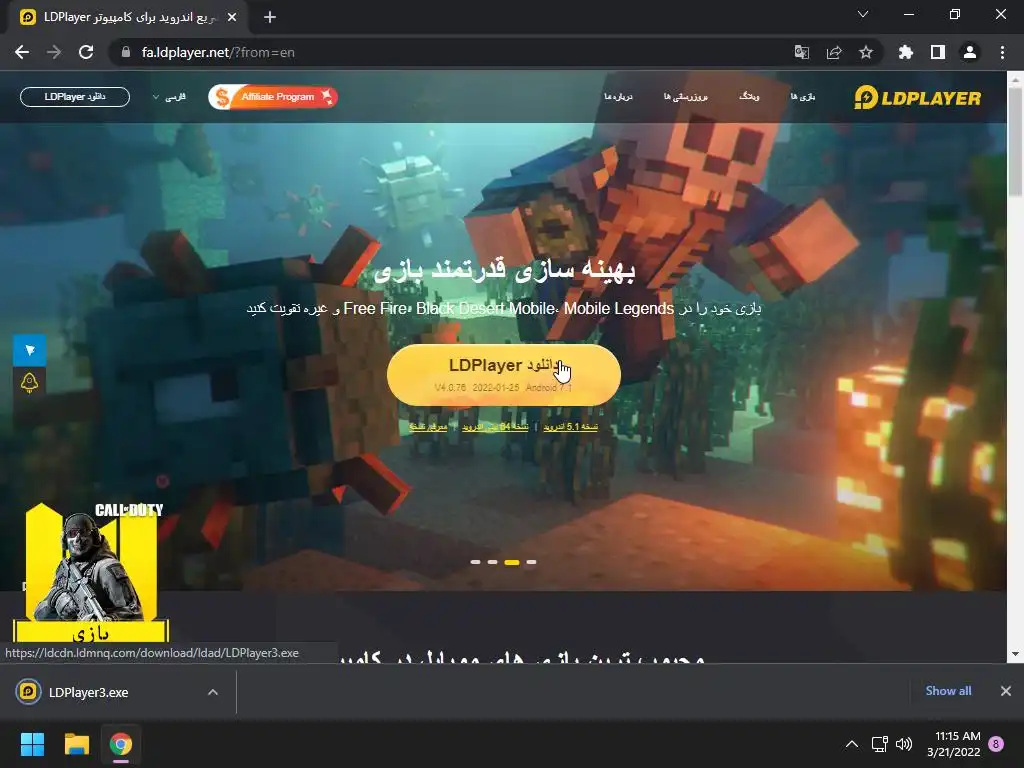Select the fourth carousel slide indicator
The height and width of the screenshot is (768, 1024).
click(x=532, y=562)
